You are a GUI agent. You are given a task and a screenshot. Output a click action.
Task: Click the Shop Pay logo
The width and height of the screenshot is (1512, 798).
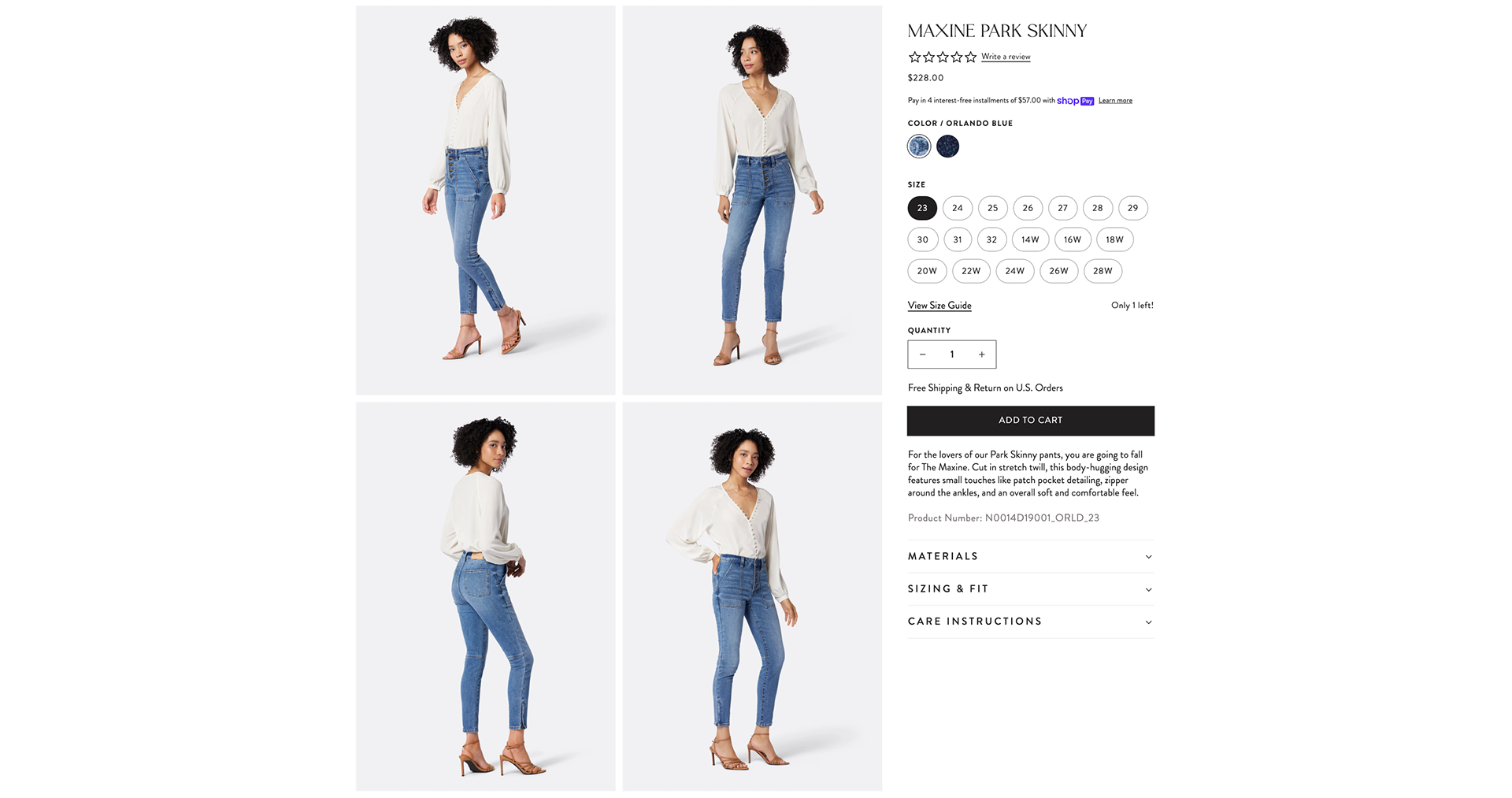point(1075,101)
